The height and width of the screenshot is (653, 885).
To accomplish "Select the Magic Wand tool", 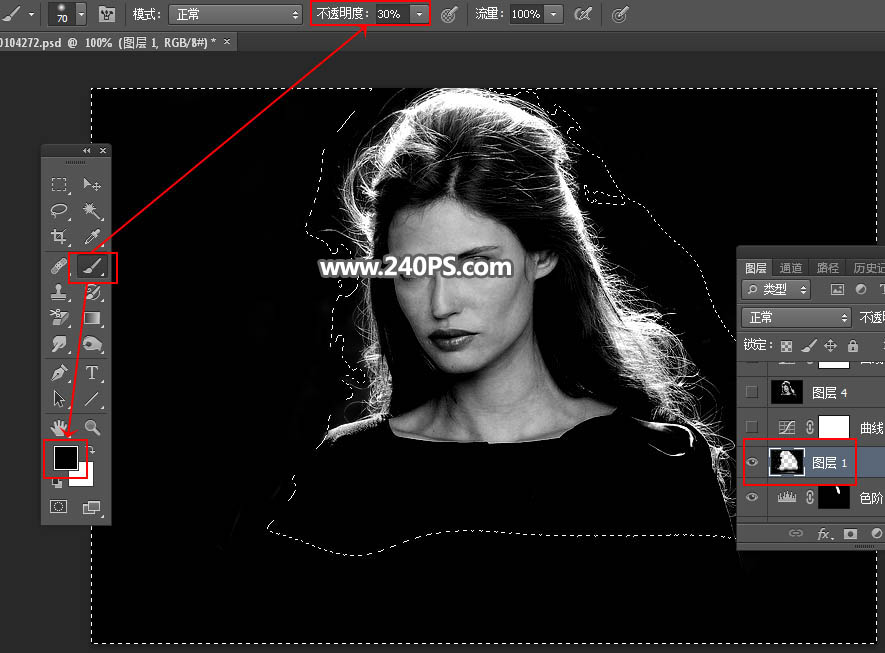I will (92, 211).
